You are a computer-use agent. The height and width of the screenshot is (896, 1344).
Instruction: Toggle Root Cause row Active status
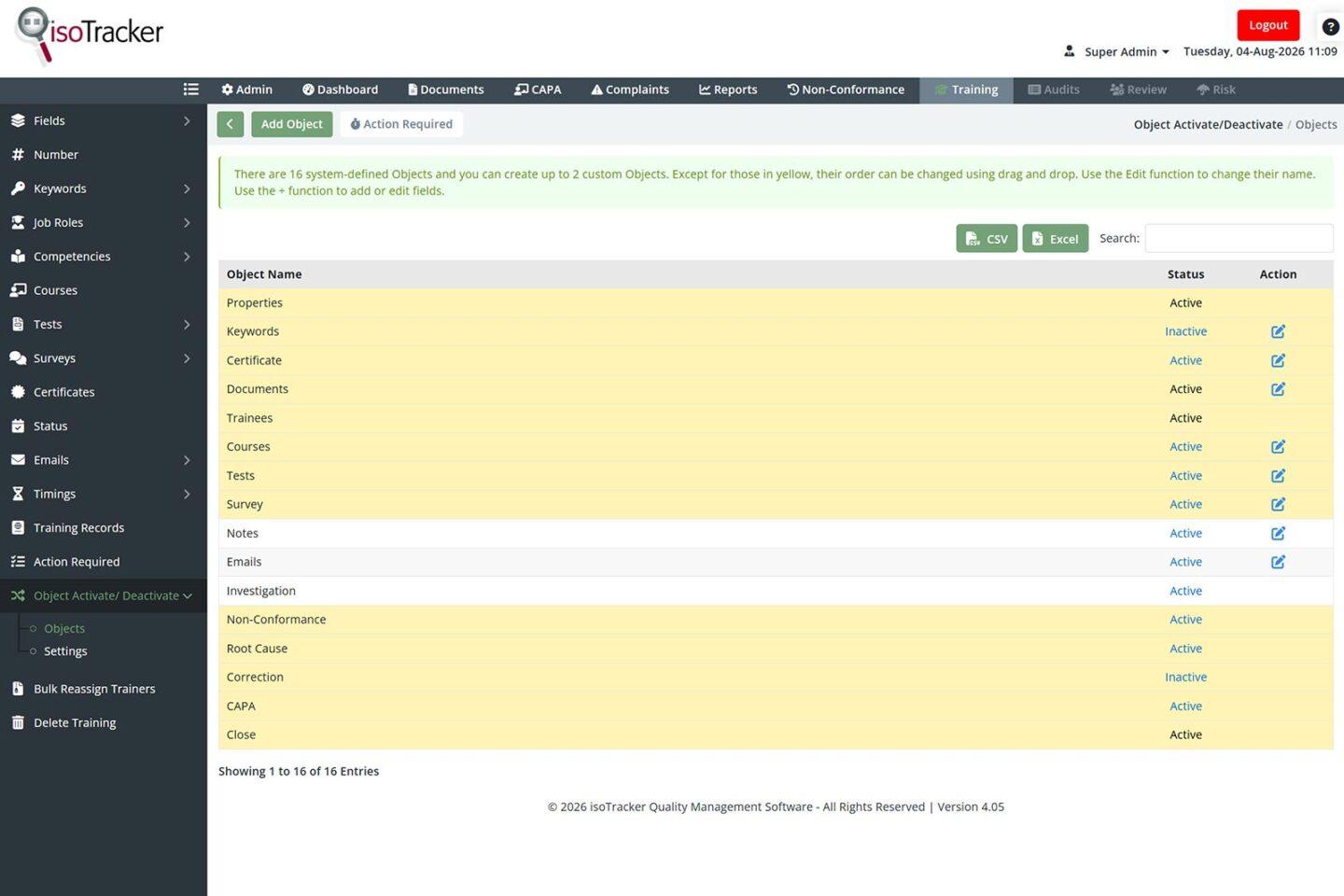point(1185,649)
